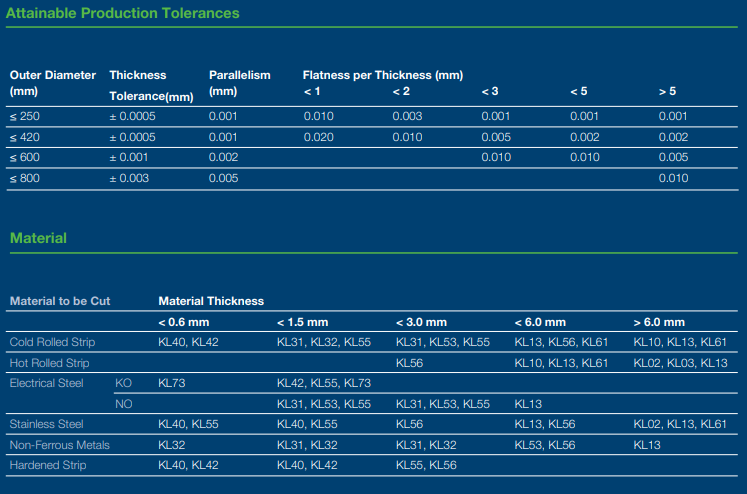
Task: Click the "Parallelism (mm)" column header
Action: [240, 83]
